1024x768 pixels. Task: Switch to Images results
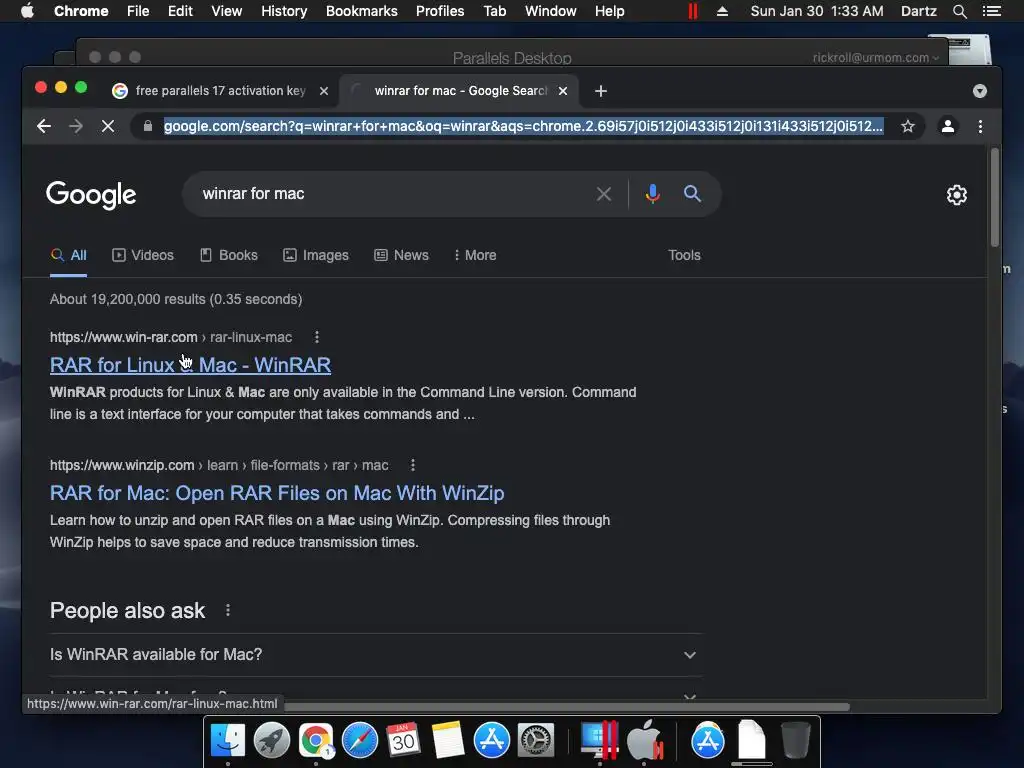(x=316, y=255)
